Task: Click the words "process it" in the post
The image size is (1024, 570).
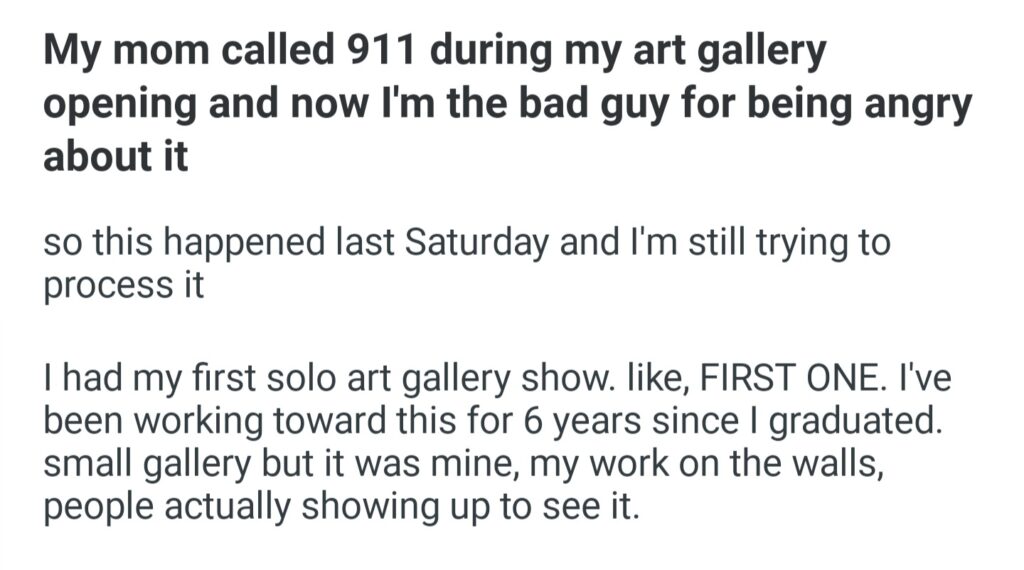Action: (124, 285)
